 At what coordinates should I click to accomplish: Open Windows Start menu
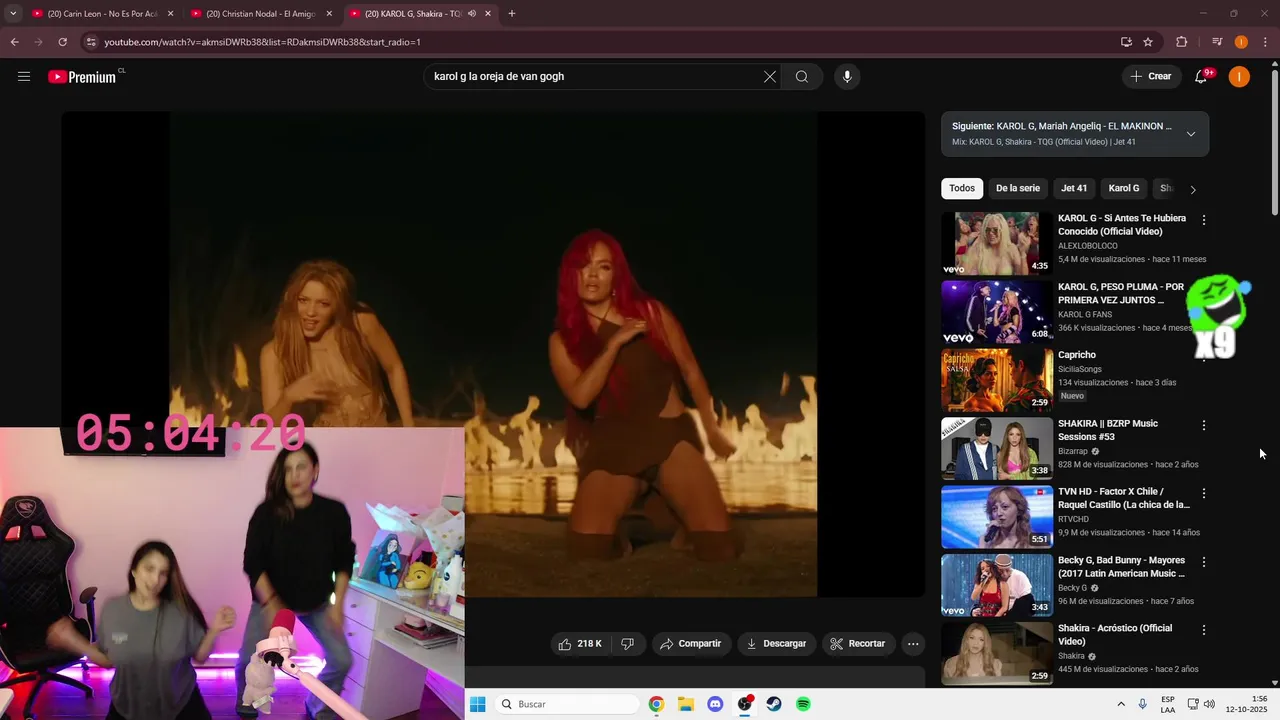478,704
